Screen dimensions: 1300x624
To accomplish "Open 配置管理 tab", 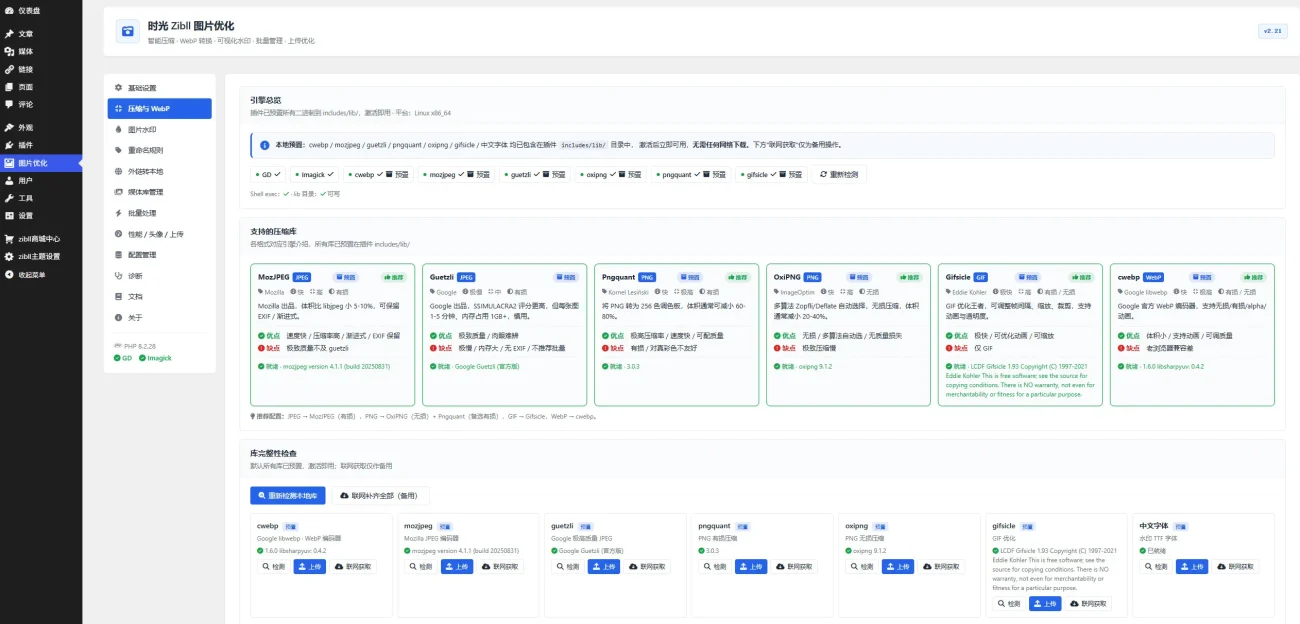I will click(160, 255).
